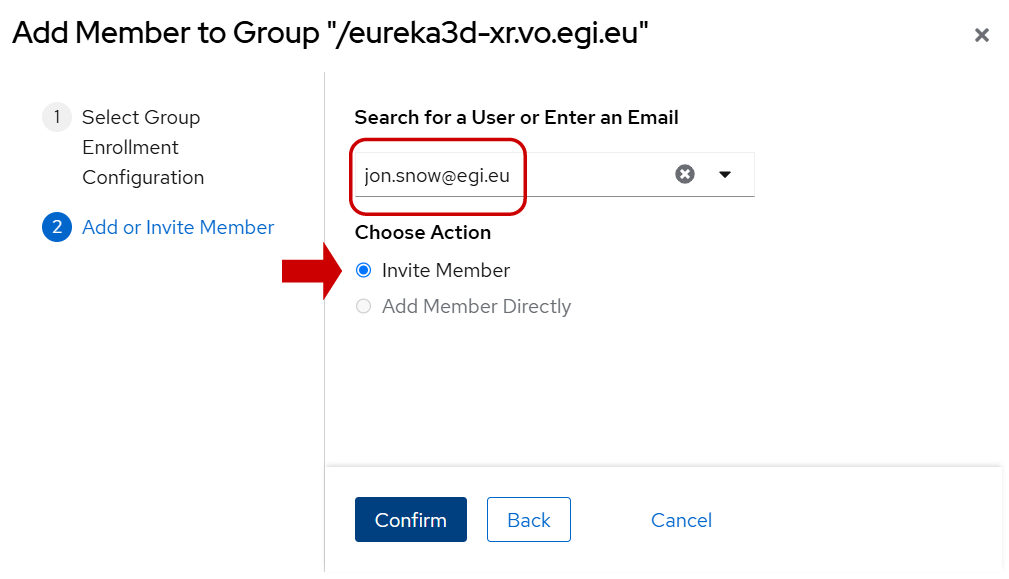Open Select Group Enrollment Configuration step
This screenshot has height=579, width=1009.
[142, 147]
